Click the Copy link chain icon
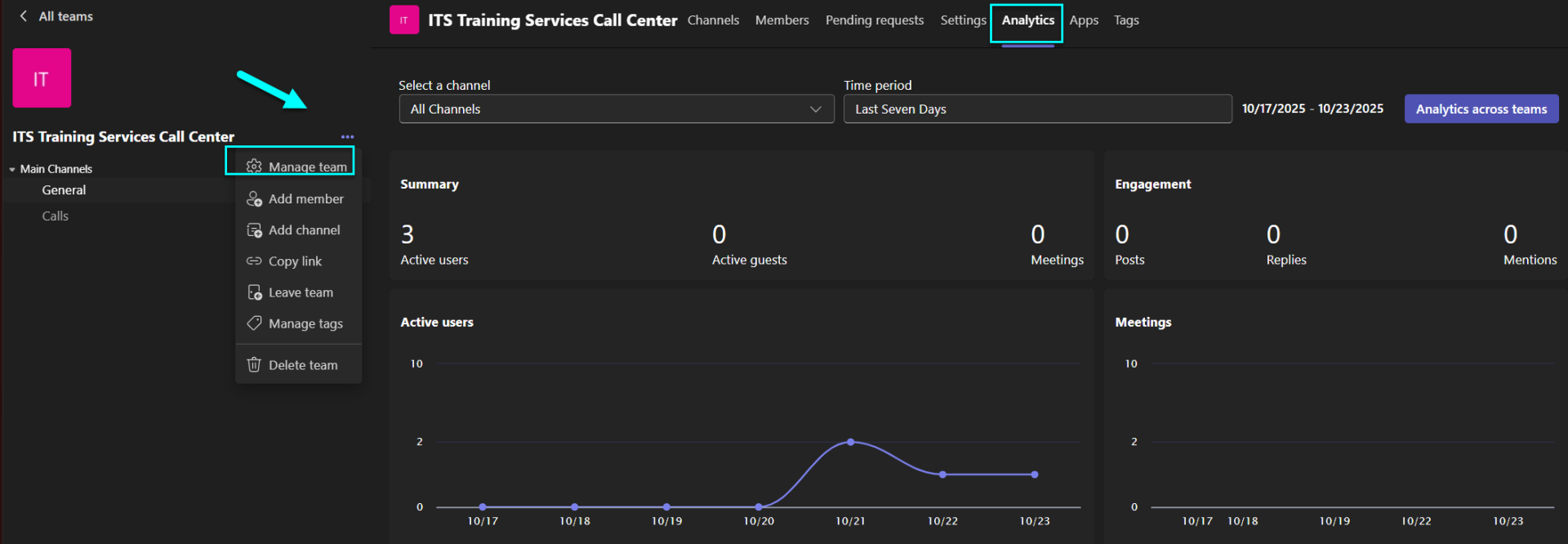This screenshot has height=544, width=1568. 254,261
